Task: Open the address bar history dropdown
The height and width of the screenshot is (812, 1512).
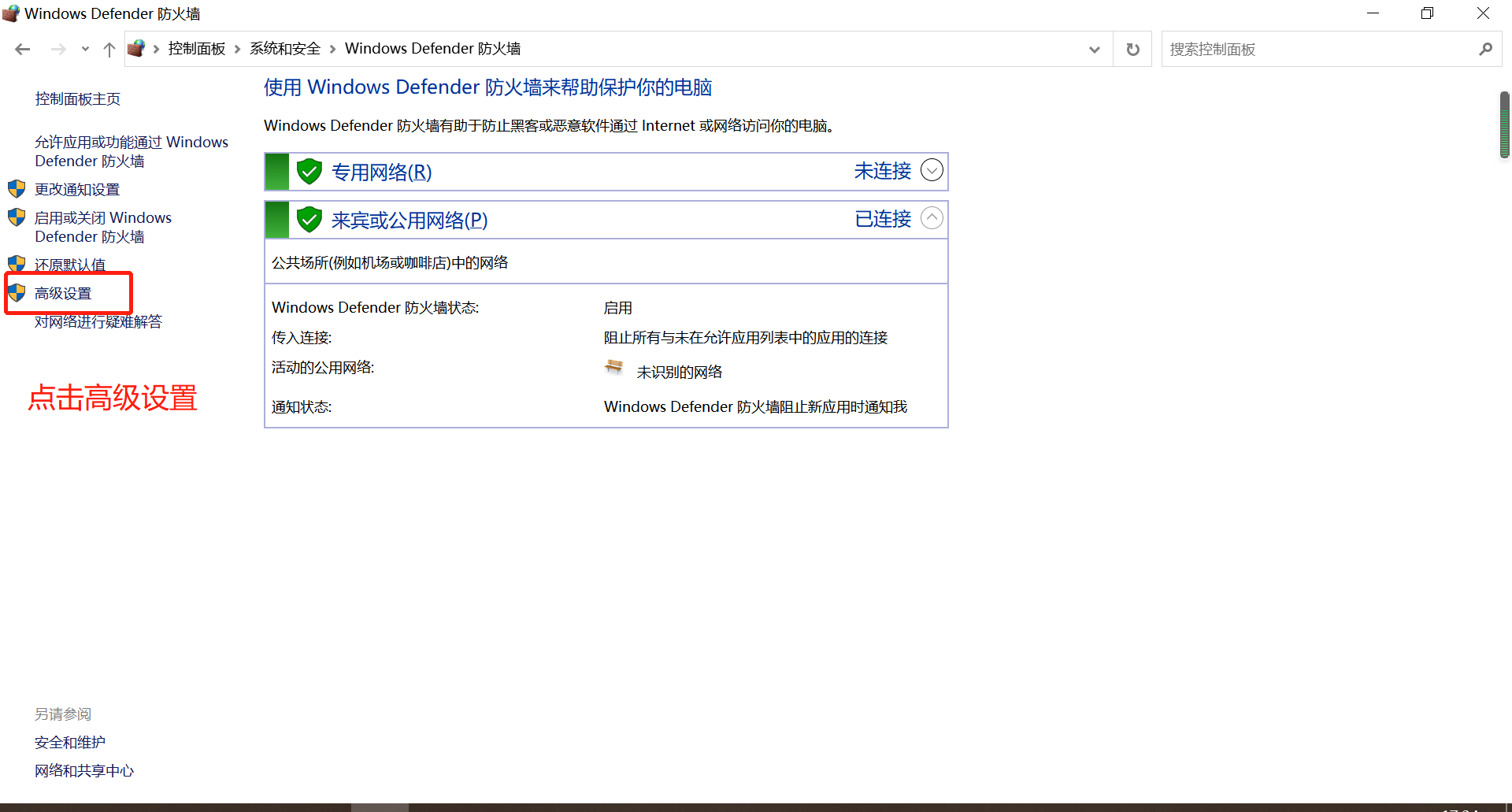Action: coord(1094,50)
